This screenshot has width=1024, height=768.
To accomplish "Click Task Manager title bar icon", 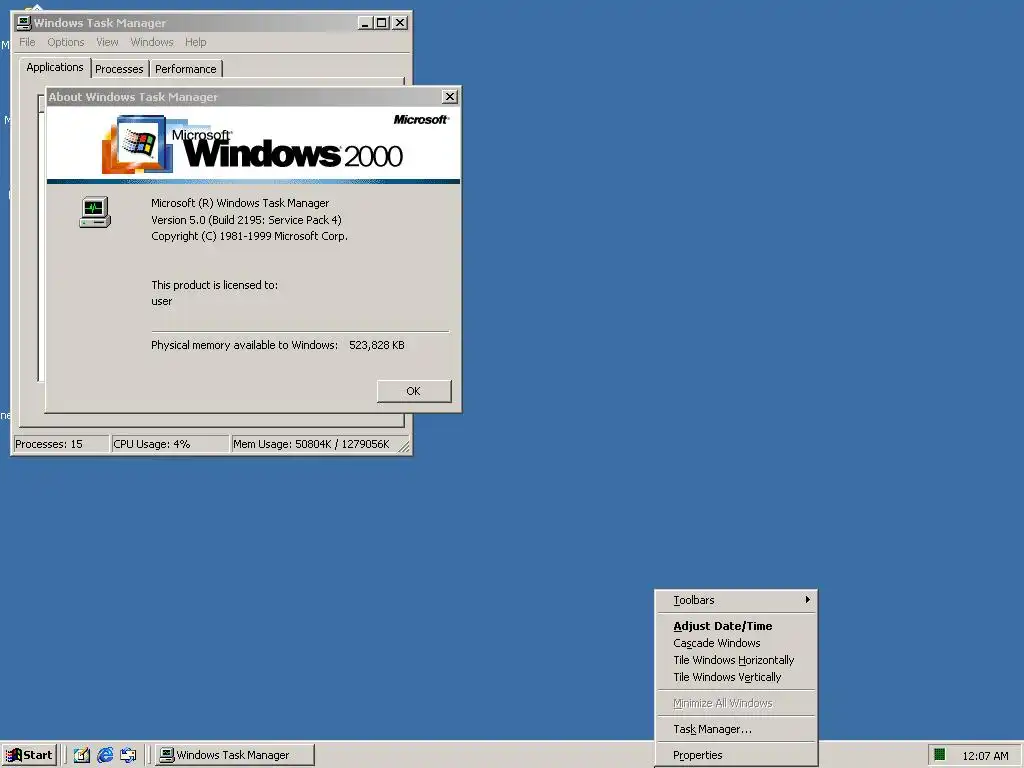I will pos(24,23).
